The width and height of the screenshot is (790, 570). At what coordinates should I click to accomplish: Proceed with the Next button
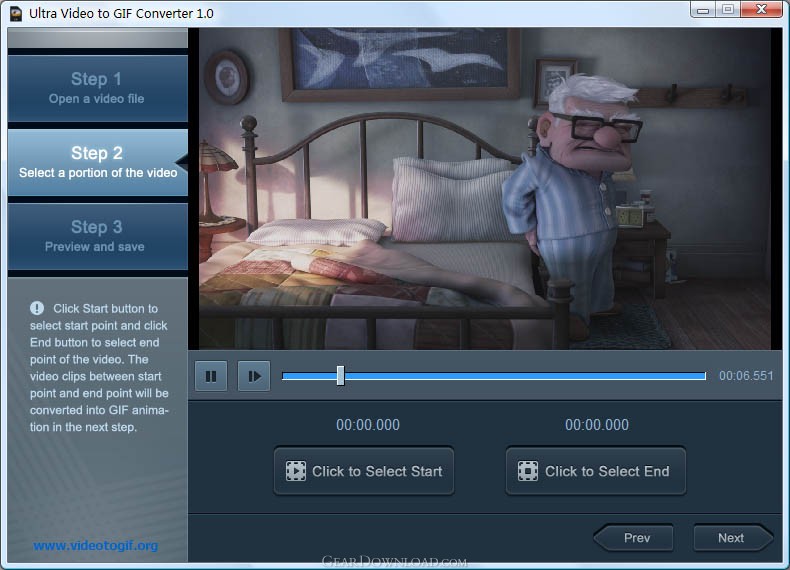coord(734,538)
